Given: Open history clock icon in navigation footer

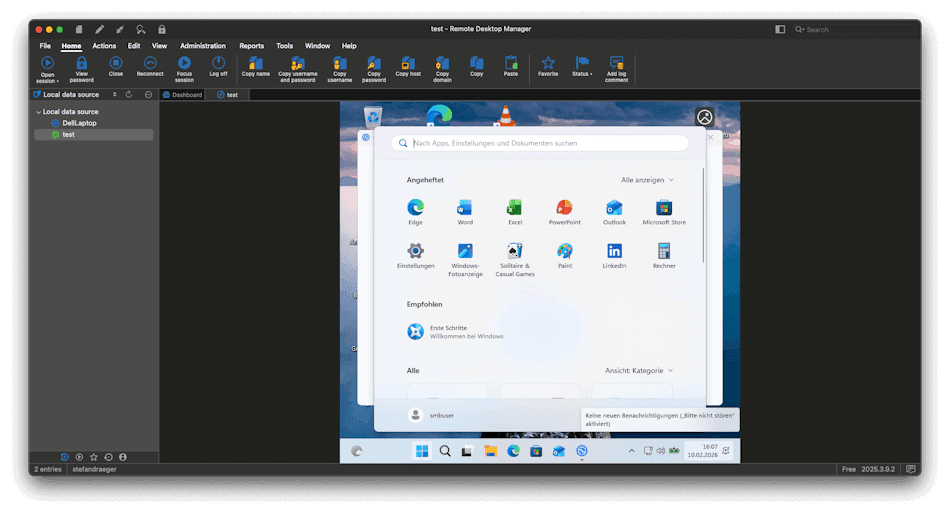Looking at the screenshot, I should (x=108, y=457).
